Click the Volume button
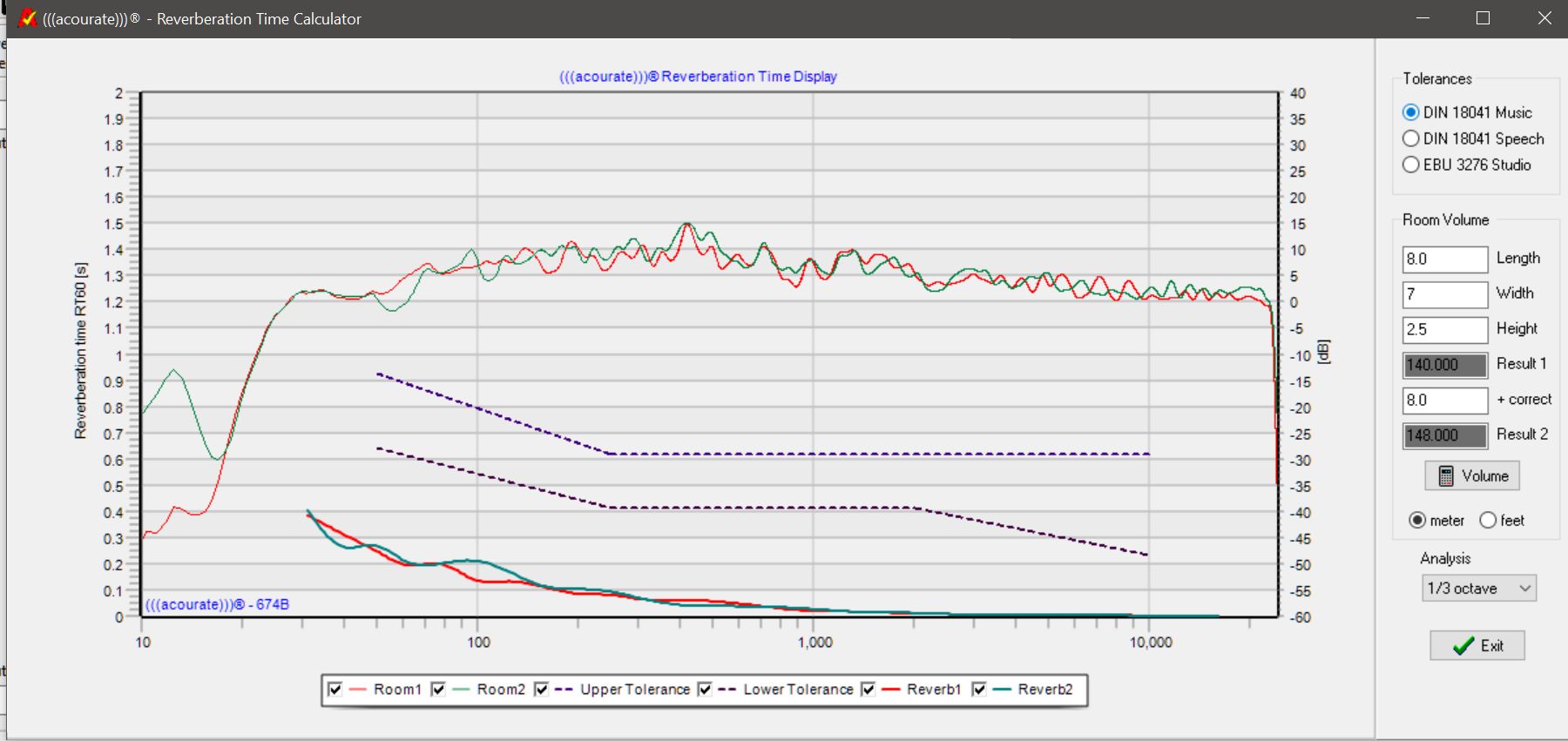Screen dimensions: 1568x741 1472,476
